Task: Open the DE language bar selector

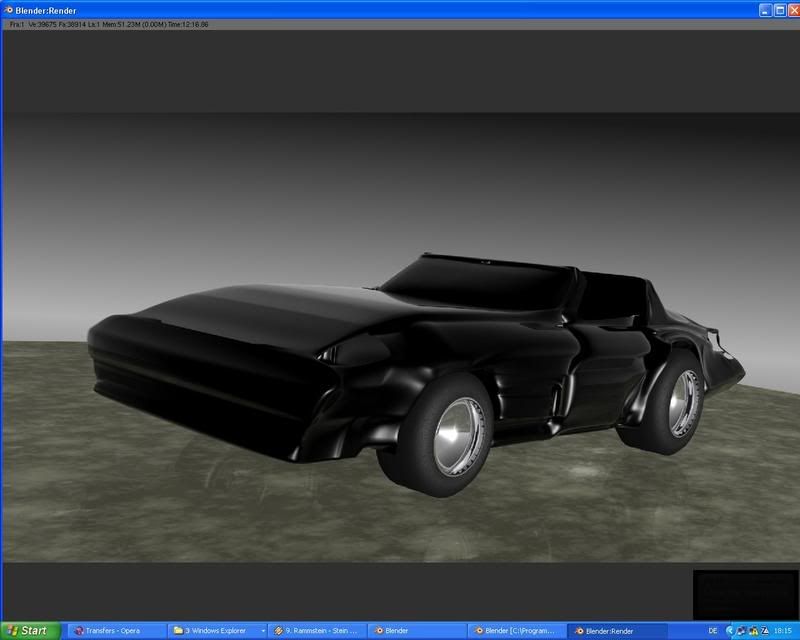Action: coord(713,631)
